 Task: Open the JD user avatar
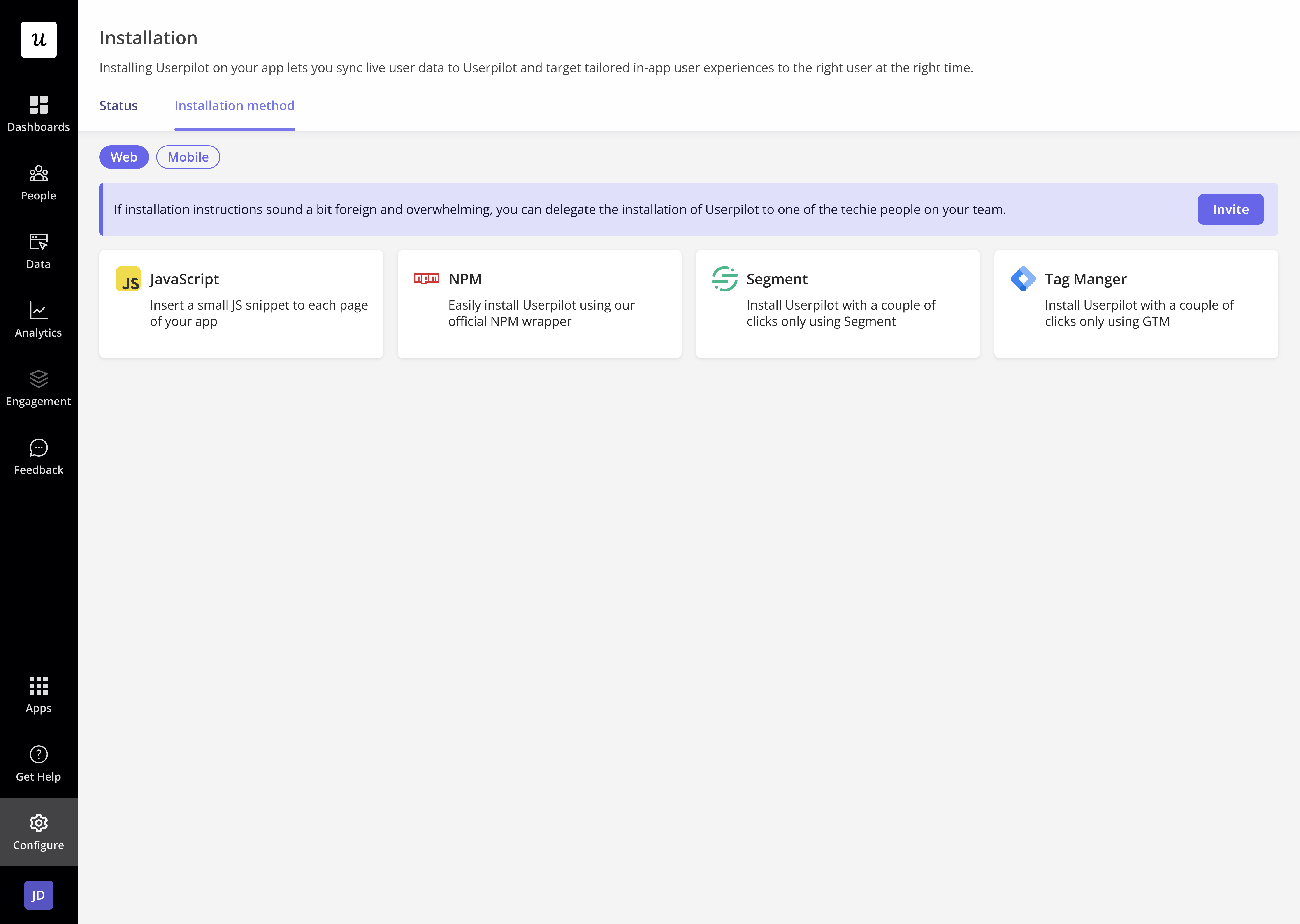(39, 895)
